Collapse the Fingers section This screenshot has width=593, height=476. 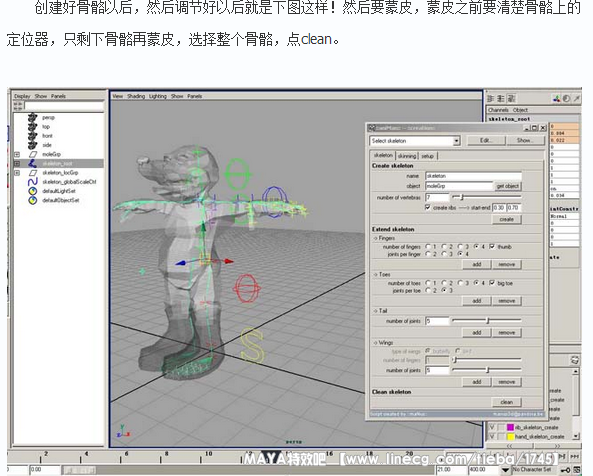[376, 238]
